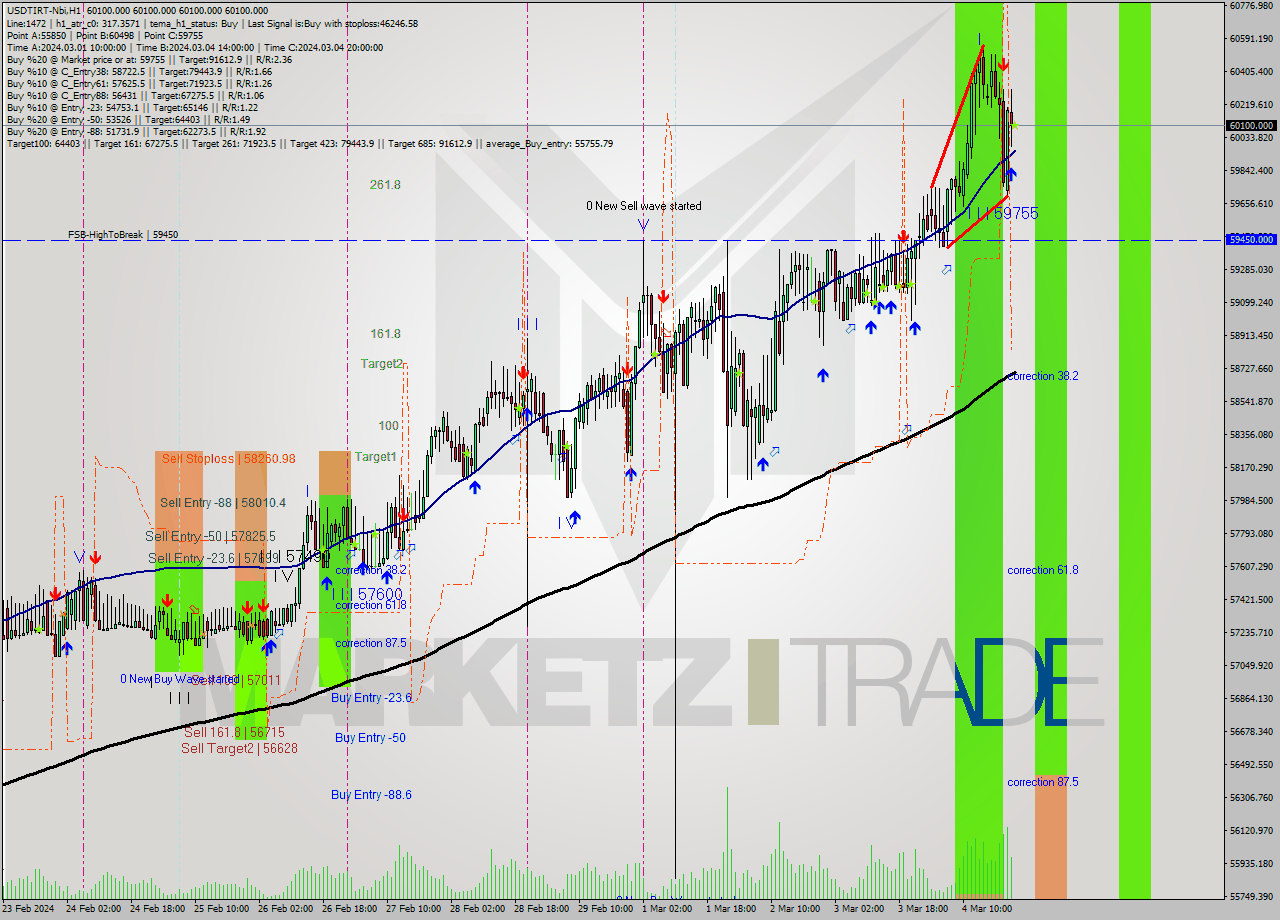1280x920 pixels.
Task: Select the 'Sell Stoploss | 58260.98' label
Action: point(229,458)
